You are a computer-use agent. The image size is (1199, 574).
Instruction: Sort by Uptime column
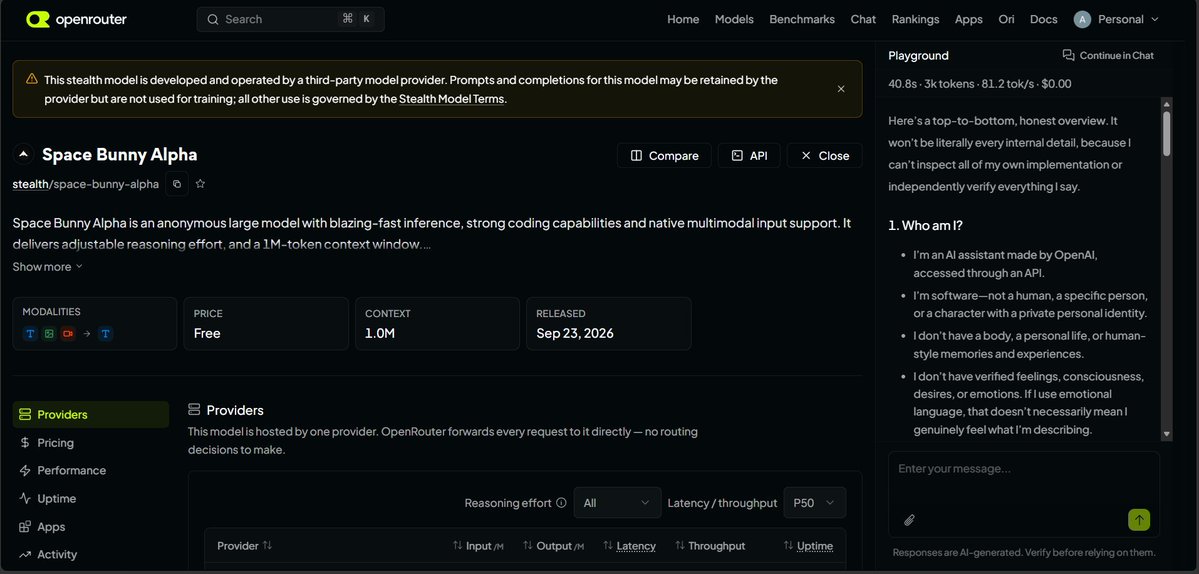pos(808,546)
